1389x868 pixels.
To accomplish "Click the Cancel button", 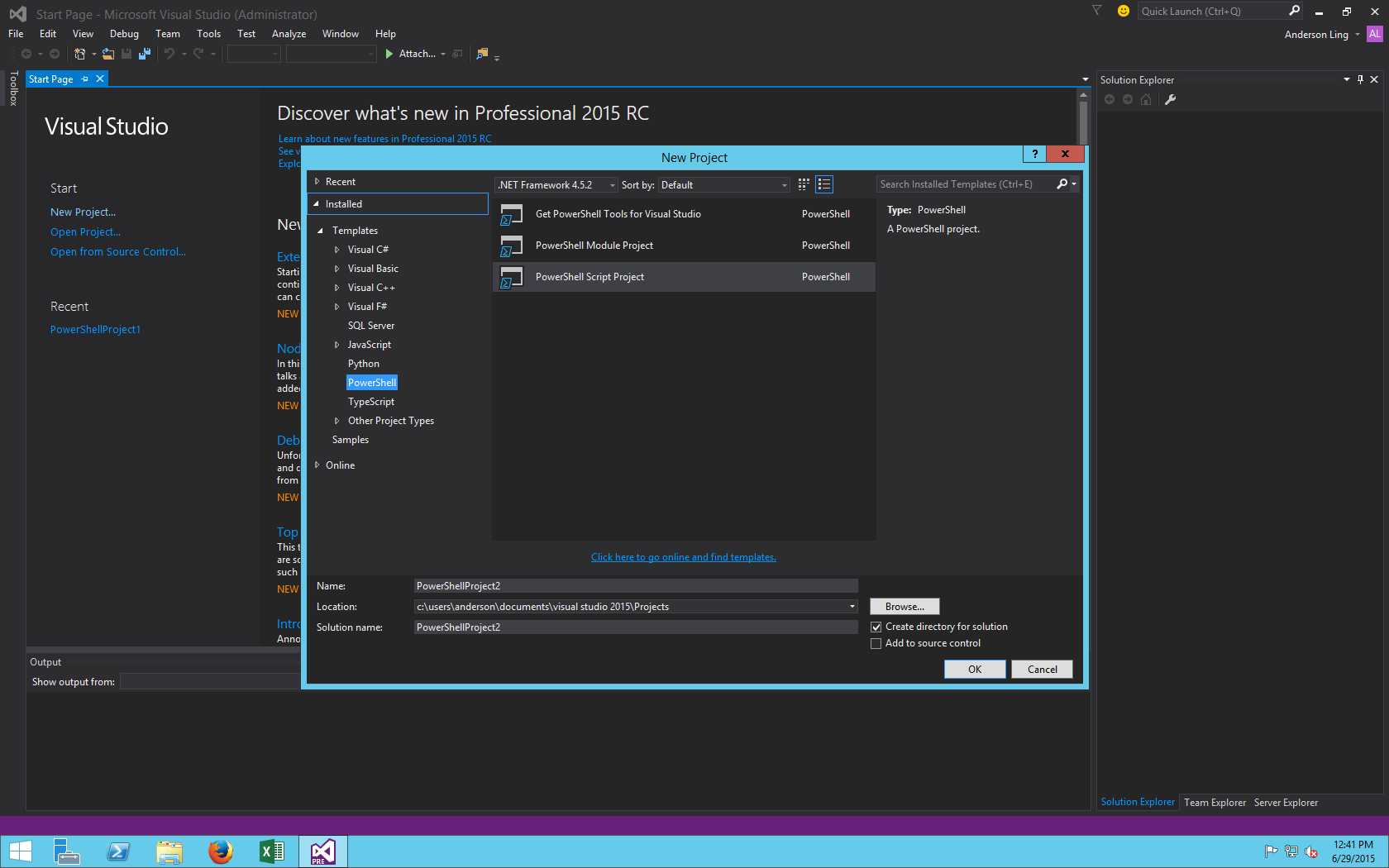I will 1042,670.
